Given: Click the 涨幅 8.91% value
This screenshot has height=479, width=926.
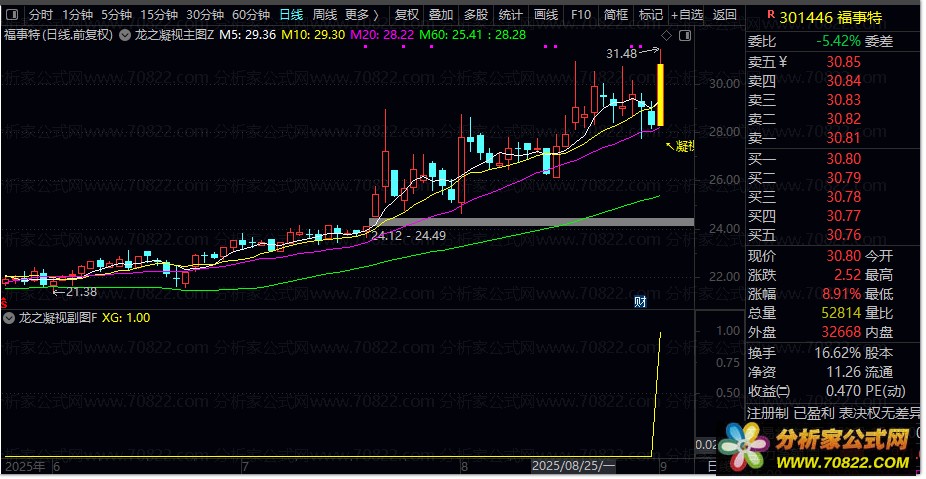Looking at the screenshot, I should coord(840,294).
